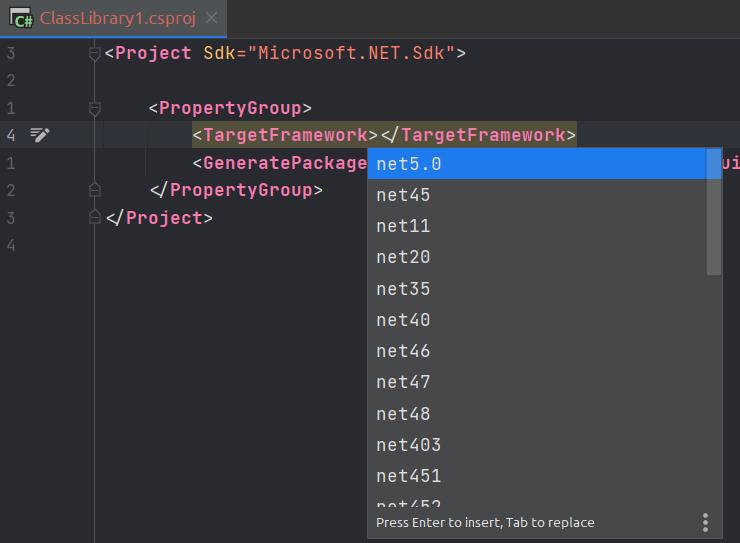The width and height of the screenshot is (740, 543).
Task: Select the net451 completion entry
Action: coord(408,476)
